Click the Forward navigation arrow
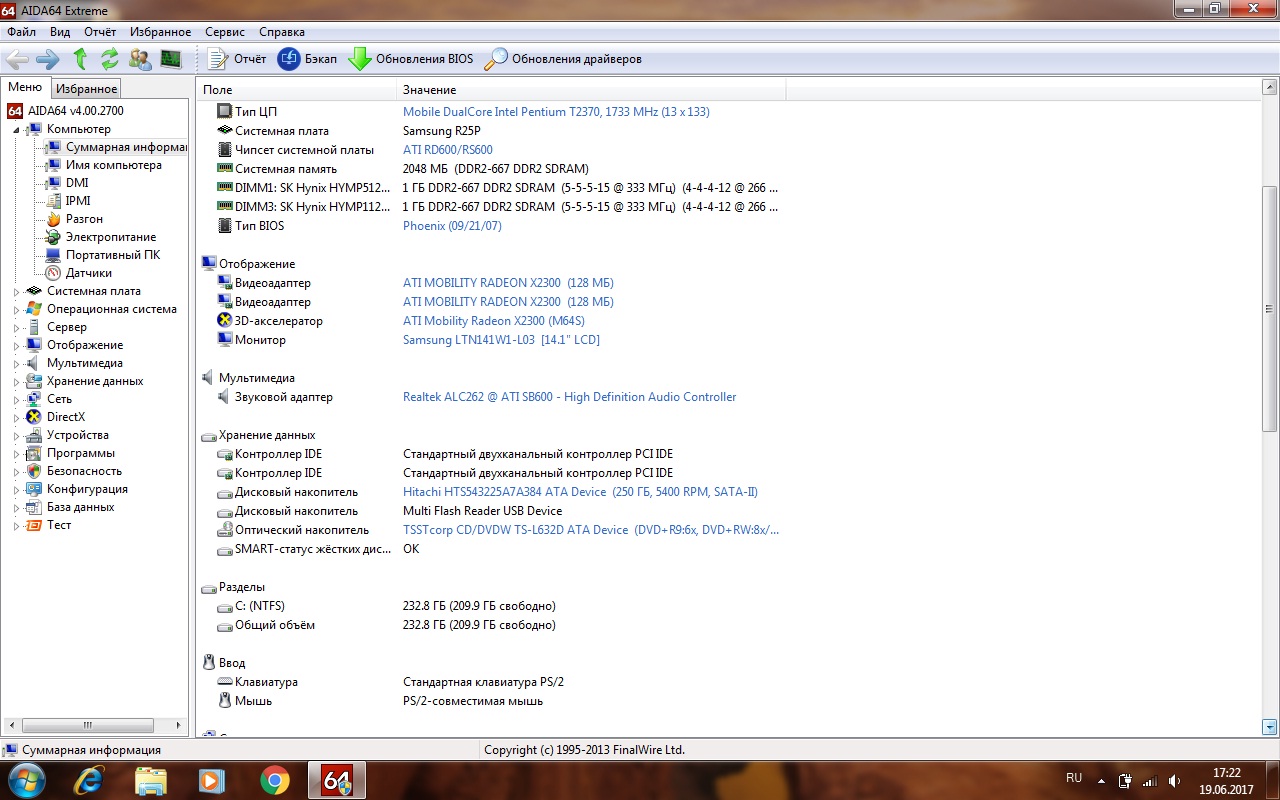1280x800 pixels. coord(48,59)
